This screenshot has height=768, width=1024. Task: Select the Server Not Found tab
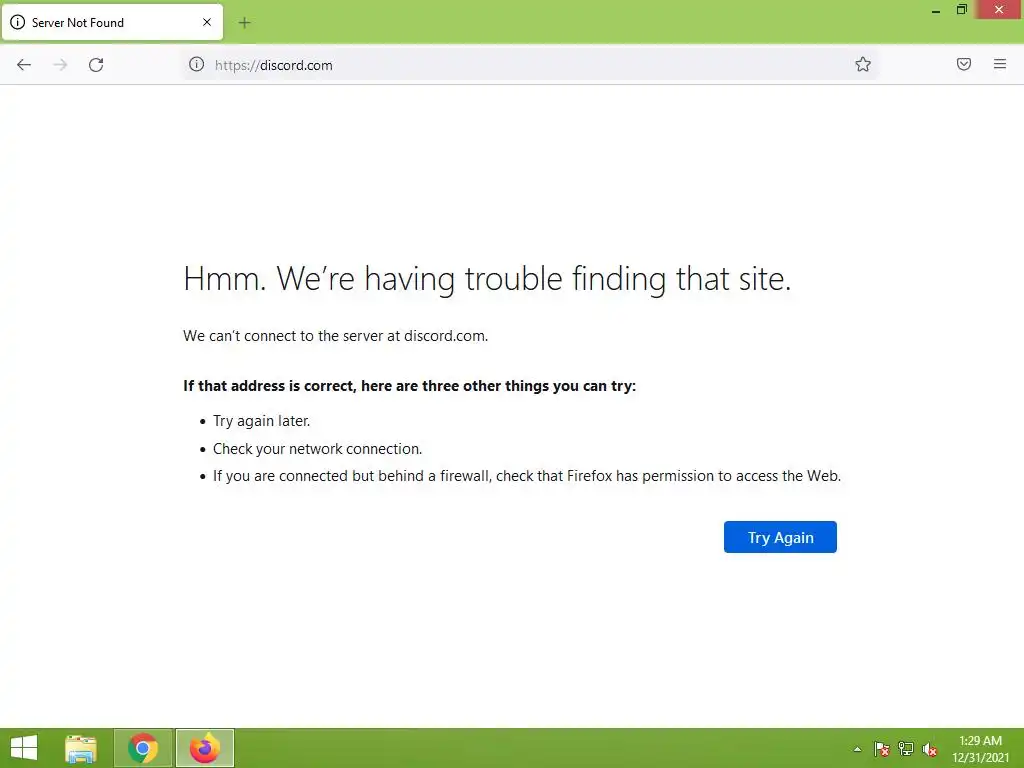(112, 22)
